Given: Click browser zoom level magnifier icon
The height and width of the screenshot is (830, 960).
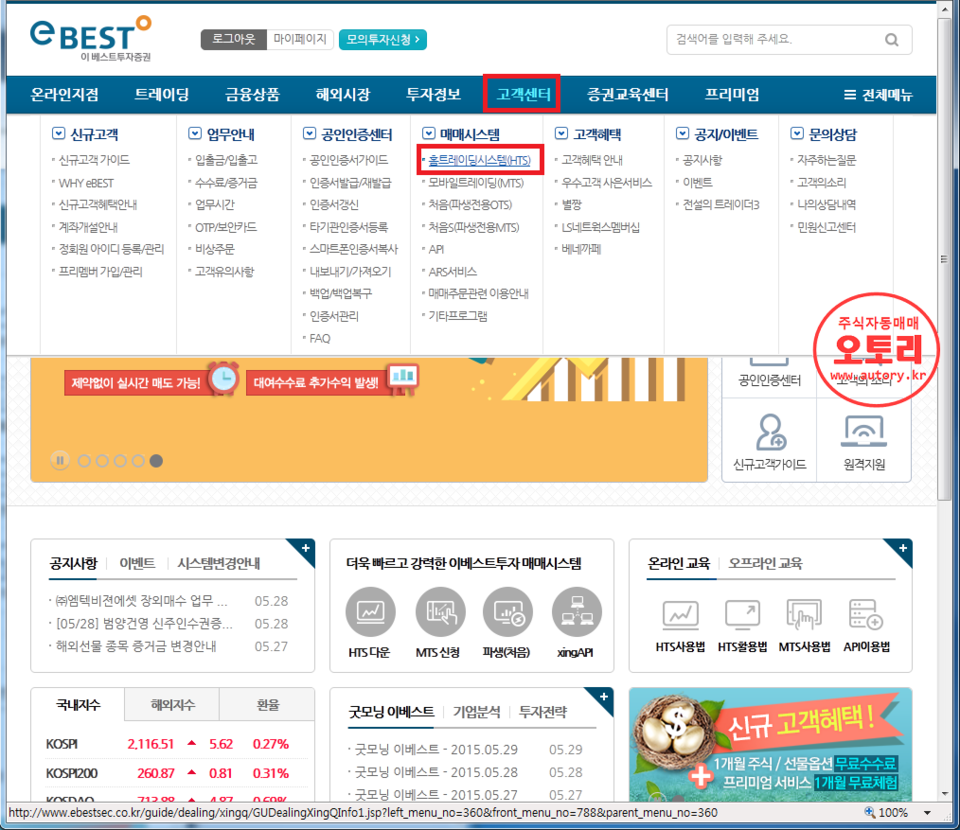Looking at the screenshot, I should pos(869,812).
